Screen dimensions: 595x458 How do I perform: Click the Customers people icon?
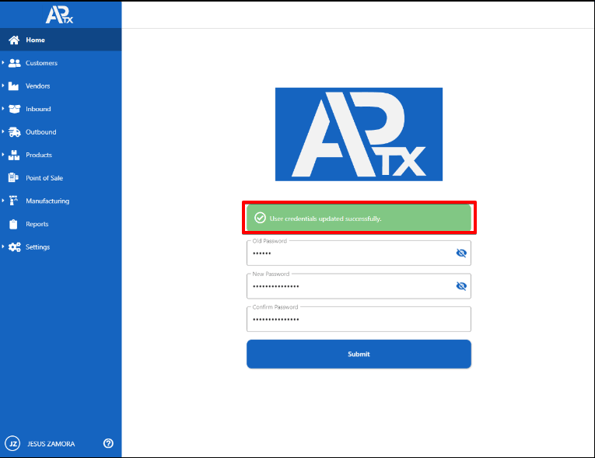(14, 63)
